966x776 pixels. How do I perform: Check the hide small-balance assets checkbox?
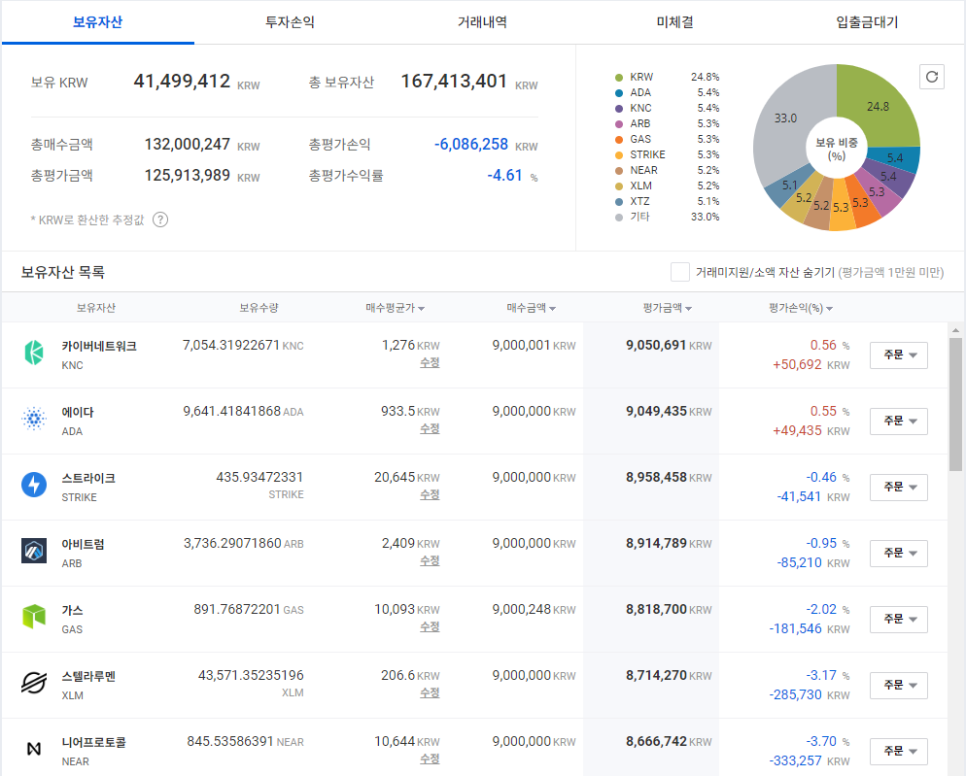pyautogui.click(x=680, y=272)
